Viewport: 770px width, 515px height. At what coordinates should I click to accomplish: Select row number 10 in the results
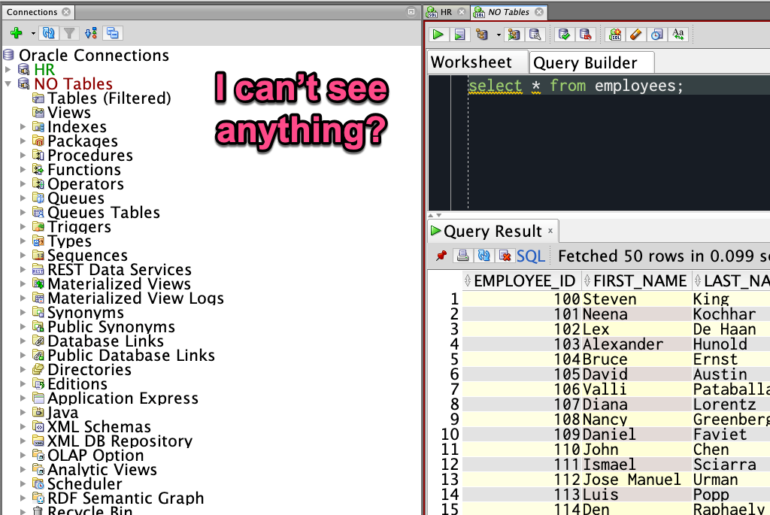[x=449, y=434]
